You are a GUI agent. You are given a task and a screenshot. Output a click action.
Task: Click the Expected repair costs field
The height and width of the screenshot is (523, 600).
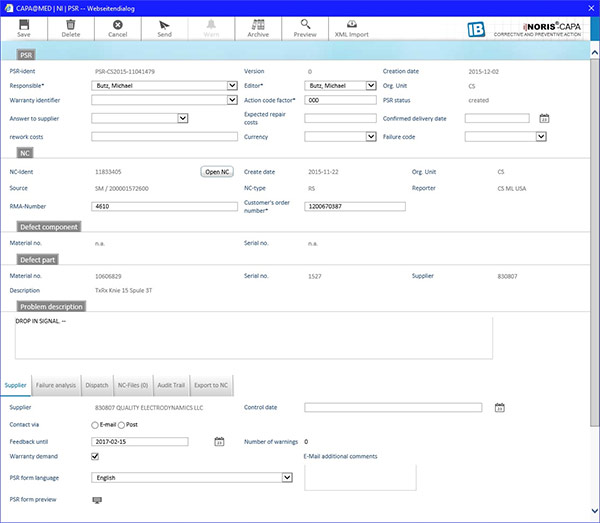341,118
